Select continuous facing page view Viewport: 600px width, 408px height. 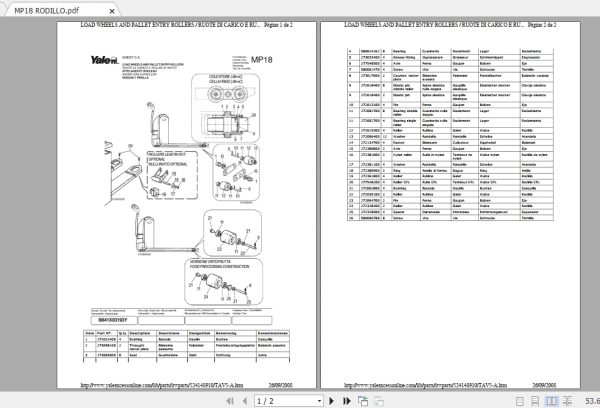567,401
